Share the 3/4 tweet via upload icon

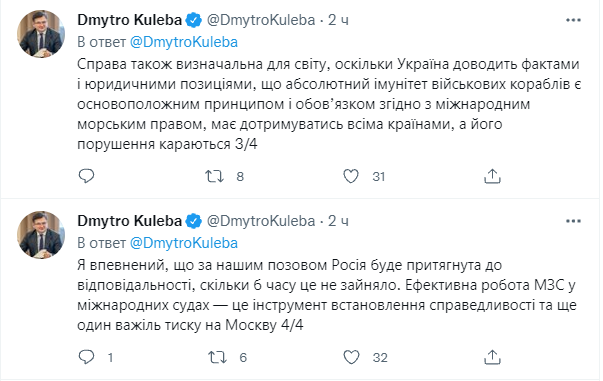[x=492, y=176]
